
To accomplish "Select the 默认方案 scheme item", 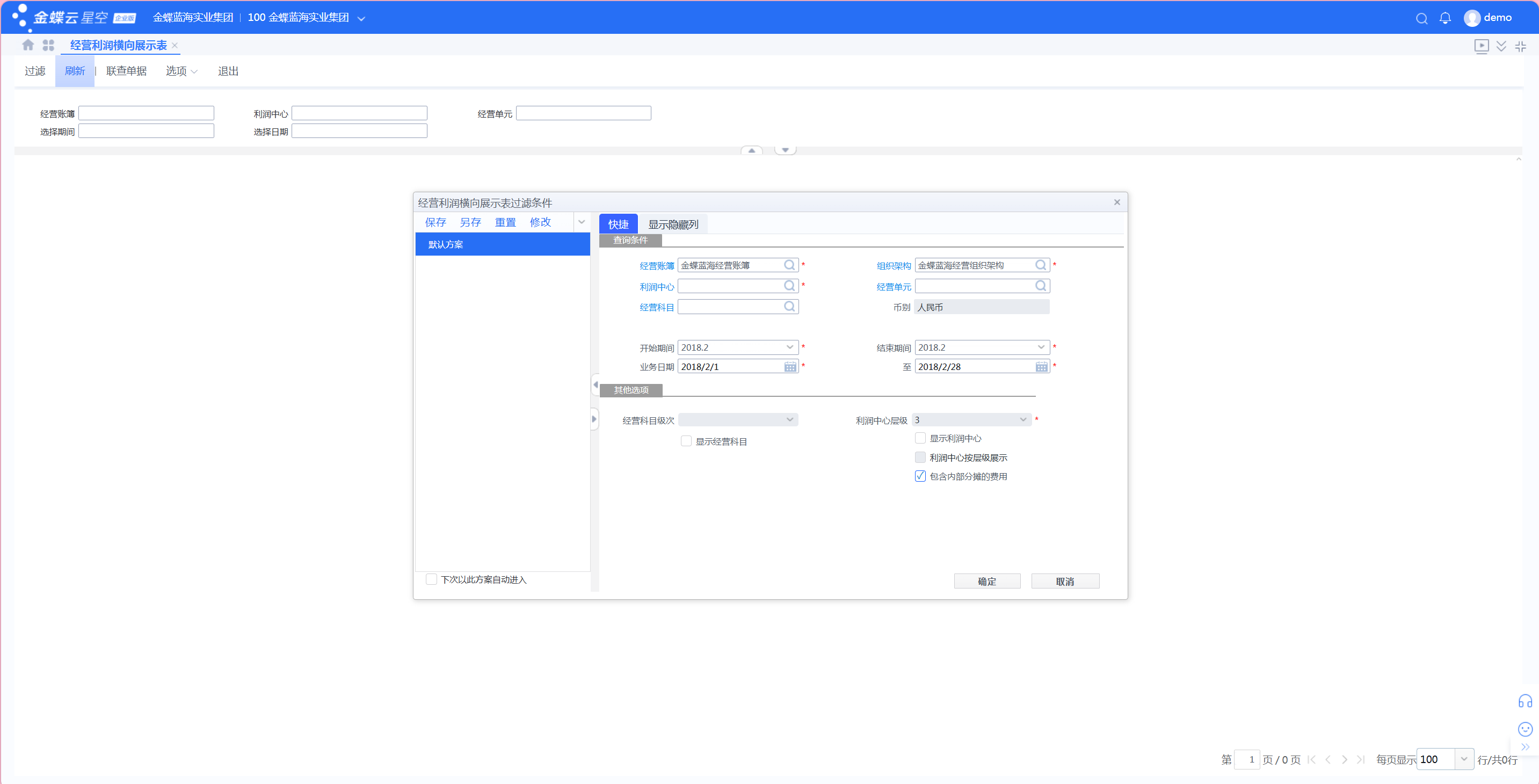I will coord(503,244).
